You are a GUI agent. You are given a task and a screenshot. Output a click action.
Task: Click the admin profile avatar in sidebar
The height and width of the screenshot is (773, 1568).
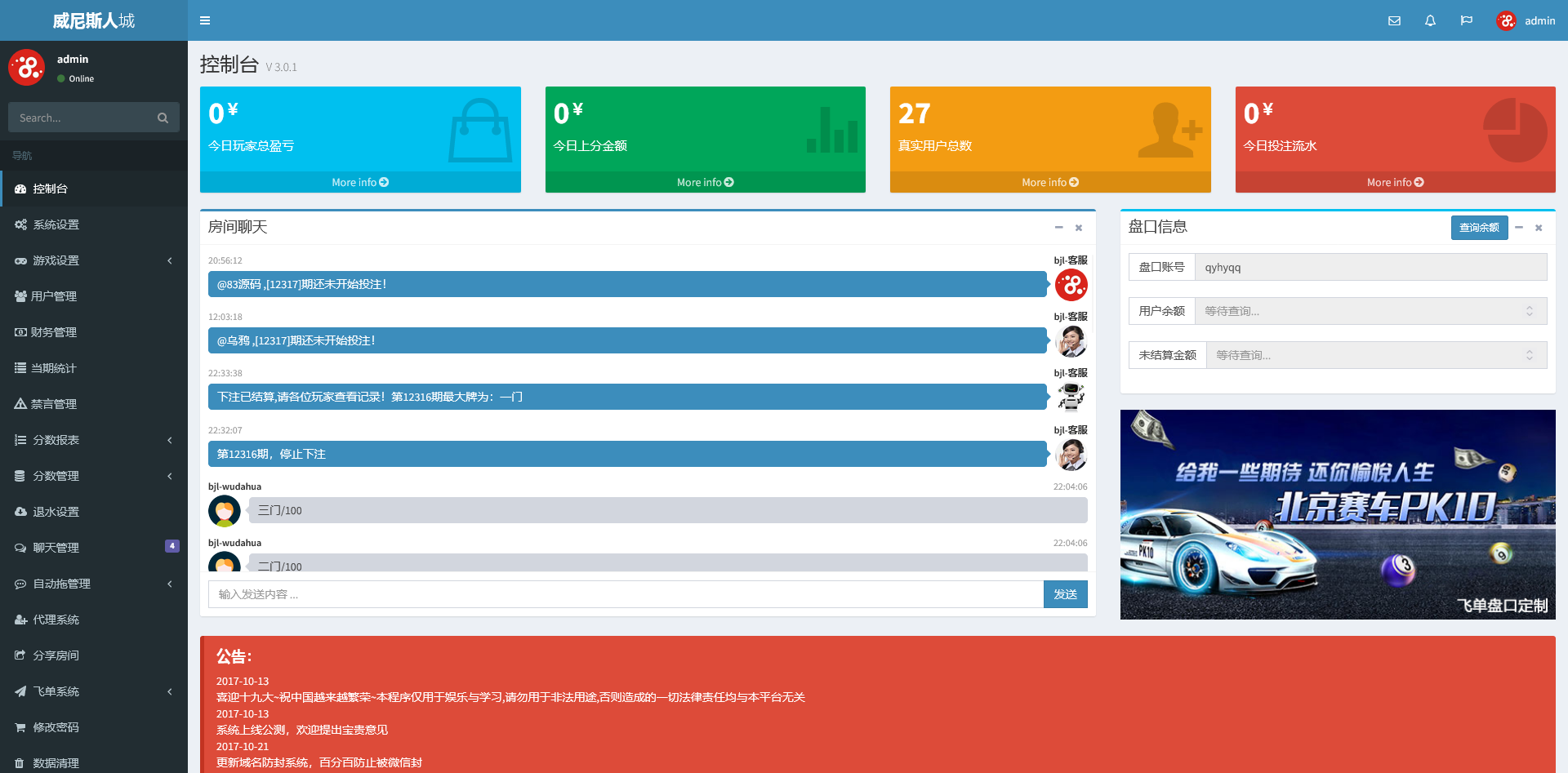pyautogui.click(x=27, y=68)
